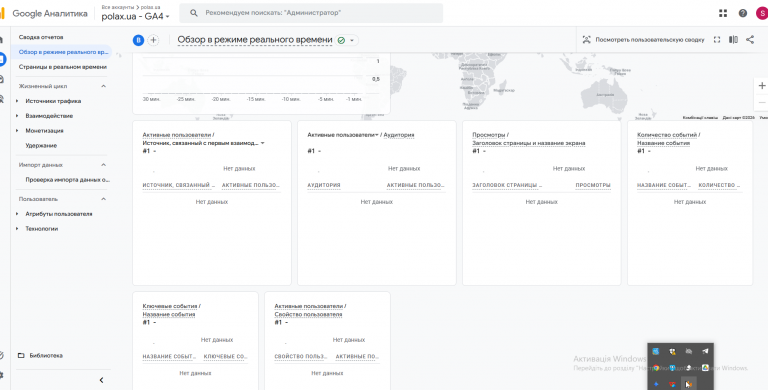Click ИСТОЧНИК, СВЯЗАННЫЙ column header
Image resolution: width=768 pixels, height=390 pixels.
coord(178,185)
